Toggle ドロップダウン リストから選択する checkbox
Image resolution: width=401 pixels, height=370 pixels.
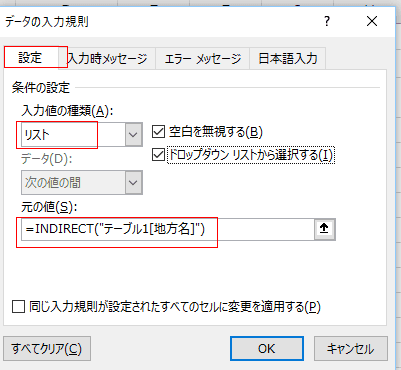(x=158, y=155)
